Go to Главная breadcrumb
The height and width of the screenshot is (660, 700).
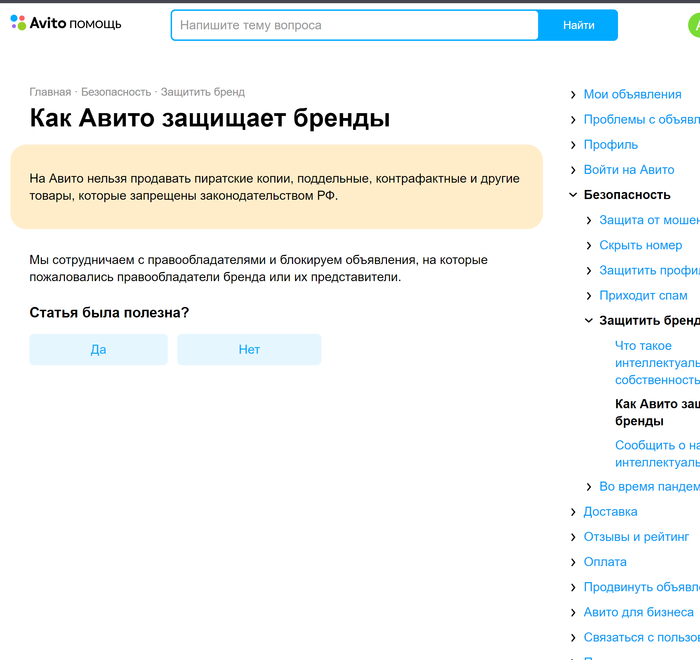tap(50, 92)
